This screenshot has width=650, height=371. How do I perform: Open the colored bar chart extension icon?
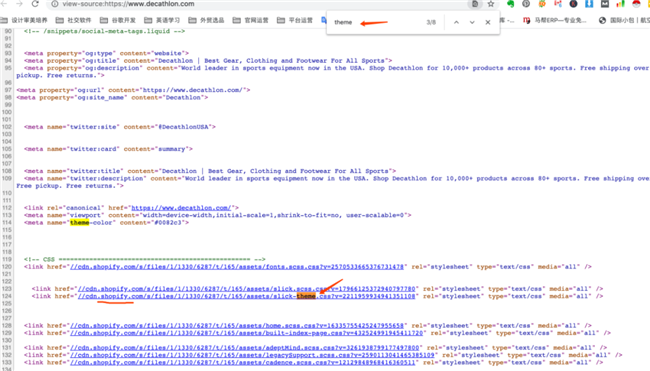621,4
